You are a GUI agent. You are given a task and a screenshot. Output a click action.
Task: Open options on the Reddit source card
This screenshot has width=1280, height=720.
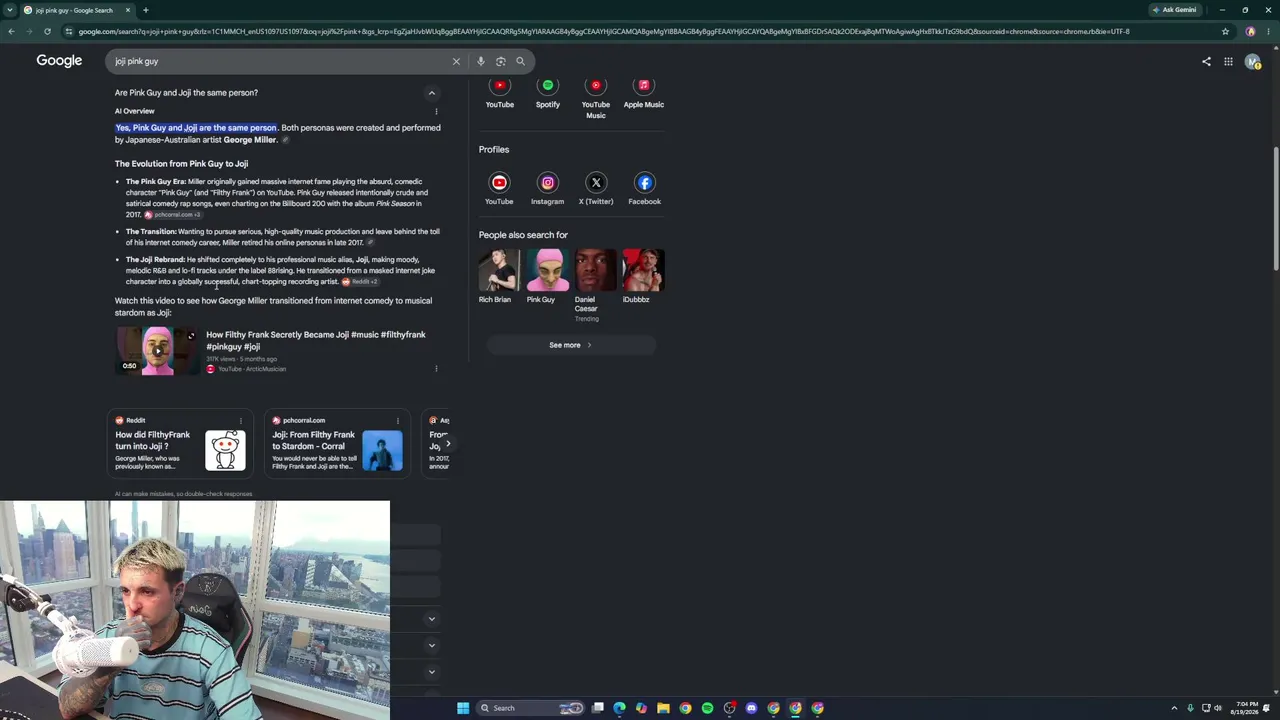point(240,420)
